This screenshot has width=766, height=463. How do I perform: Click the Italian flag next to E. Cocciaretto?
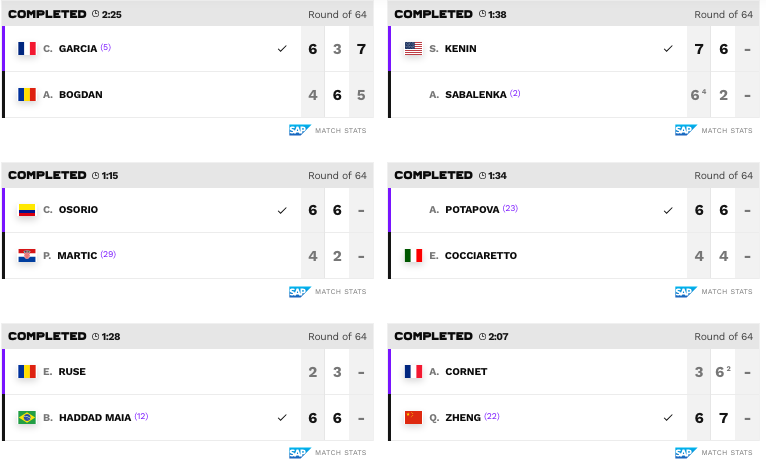point(413,255)
